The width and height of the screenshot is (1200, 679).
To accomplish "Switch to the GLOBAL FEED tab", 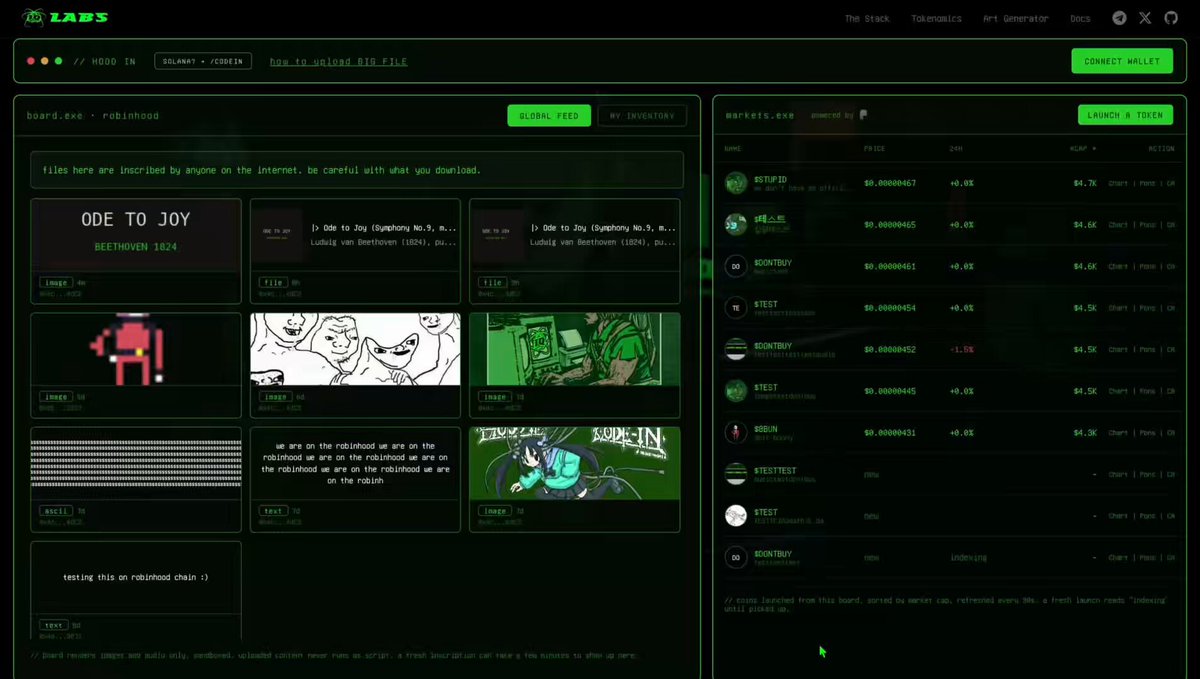I will point(549,116).
